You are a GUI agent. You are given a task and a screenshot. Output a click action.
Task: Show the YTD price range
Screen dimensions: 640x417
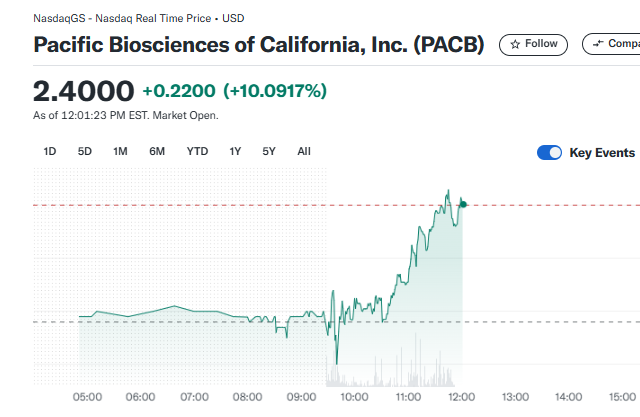[x=197, y=152]
